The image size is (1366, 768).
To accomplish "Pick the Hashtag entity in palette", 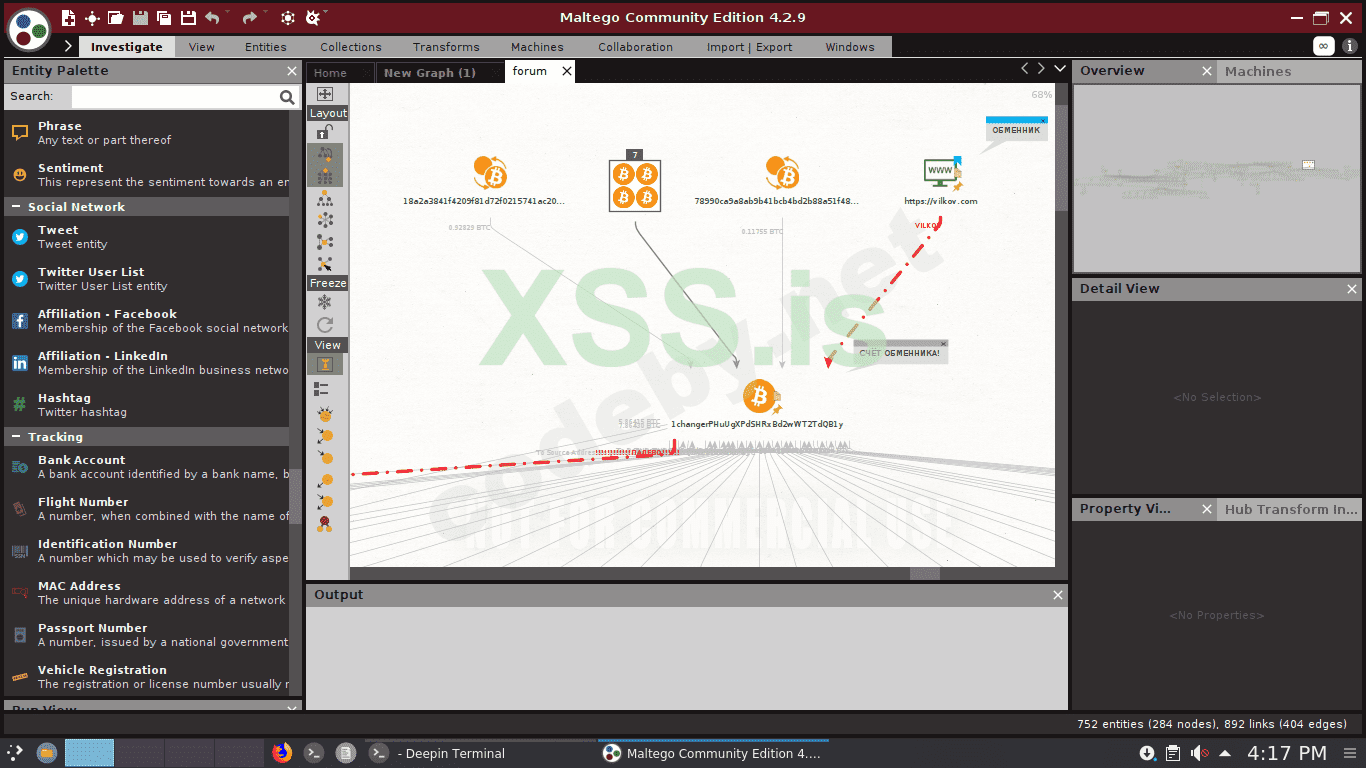I will (x=150, y=405).
